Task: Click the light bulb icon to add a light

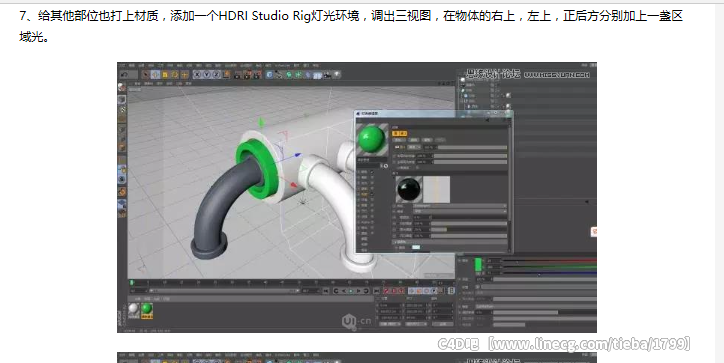Action: click(x=337, y=74)
